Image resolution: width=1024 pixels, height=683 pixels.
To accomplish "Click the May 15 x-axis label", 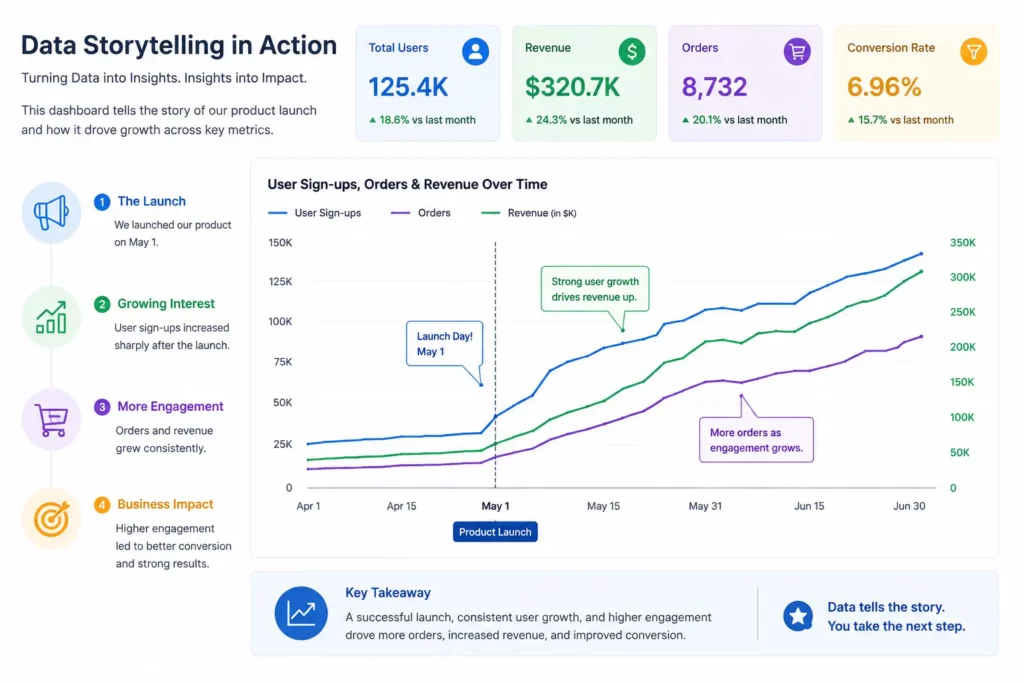I will pyautogui.click(x=603, y=506).
